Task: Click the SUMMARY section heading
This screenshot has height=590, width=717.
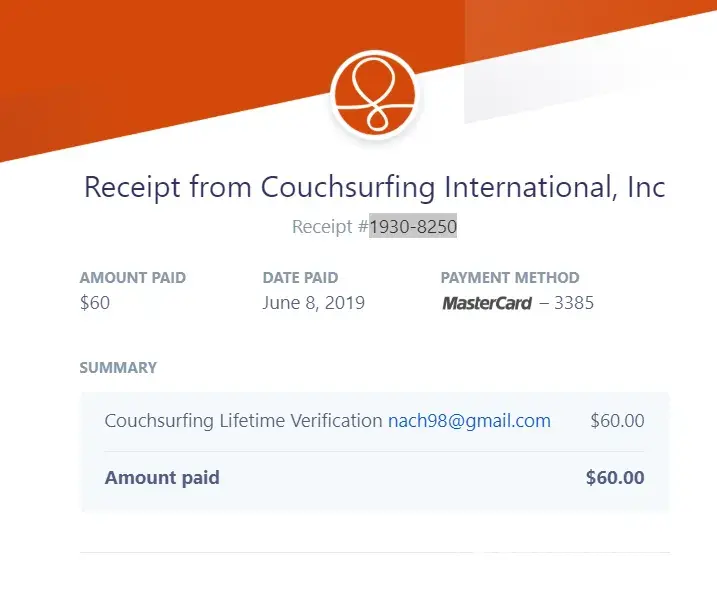Action: pos(118,368)
